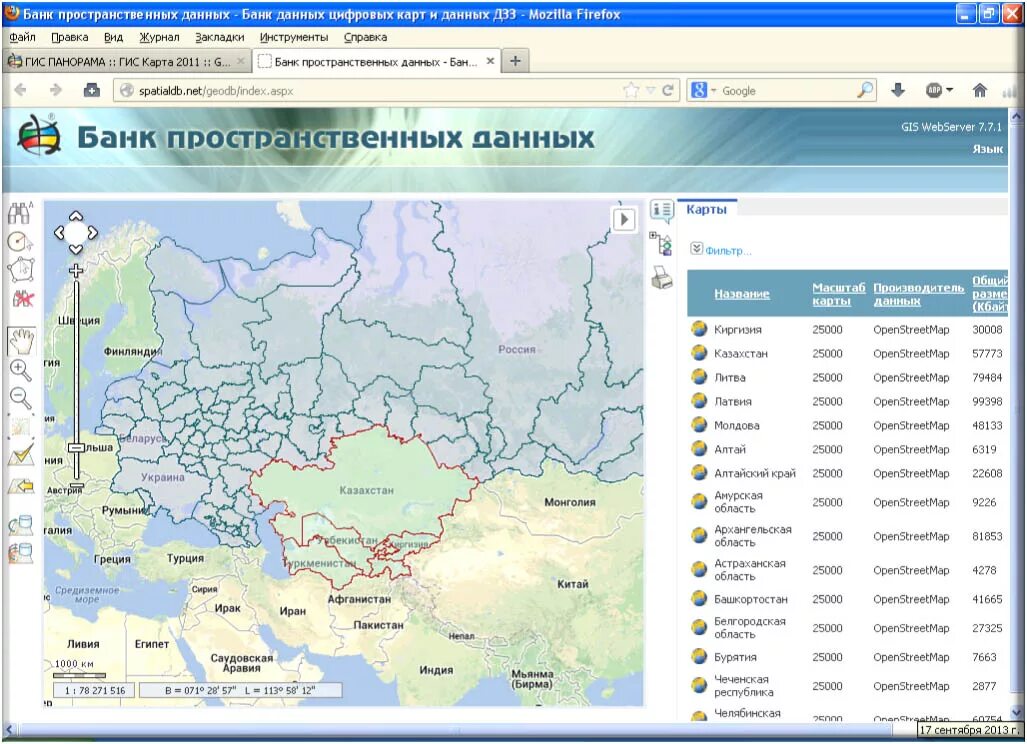Viewport: 1027px width, 744px height.
Task: Click the printer icon
Action: (x=662, y=277)
